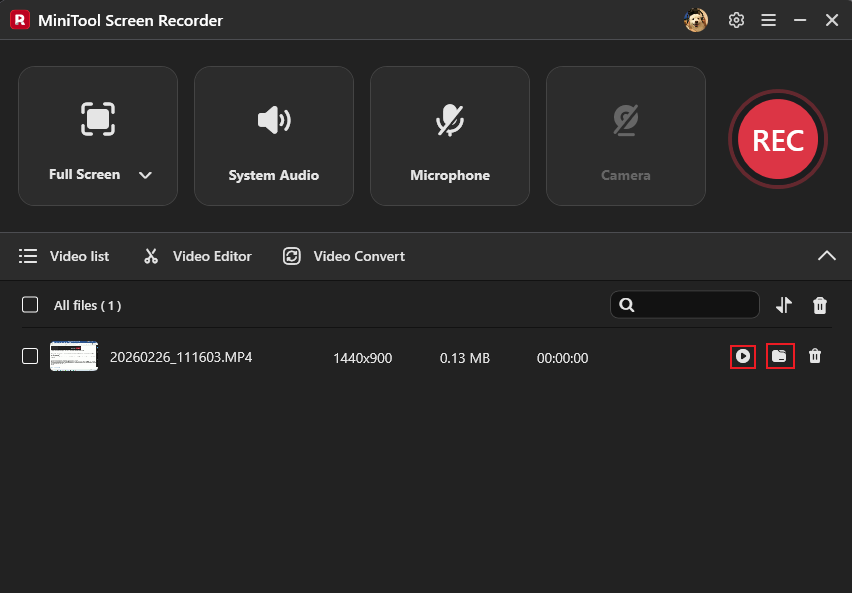
Task: Switch to the Video Editor tab
Action: pyautogui.click(x=197, y=256)
